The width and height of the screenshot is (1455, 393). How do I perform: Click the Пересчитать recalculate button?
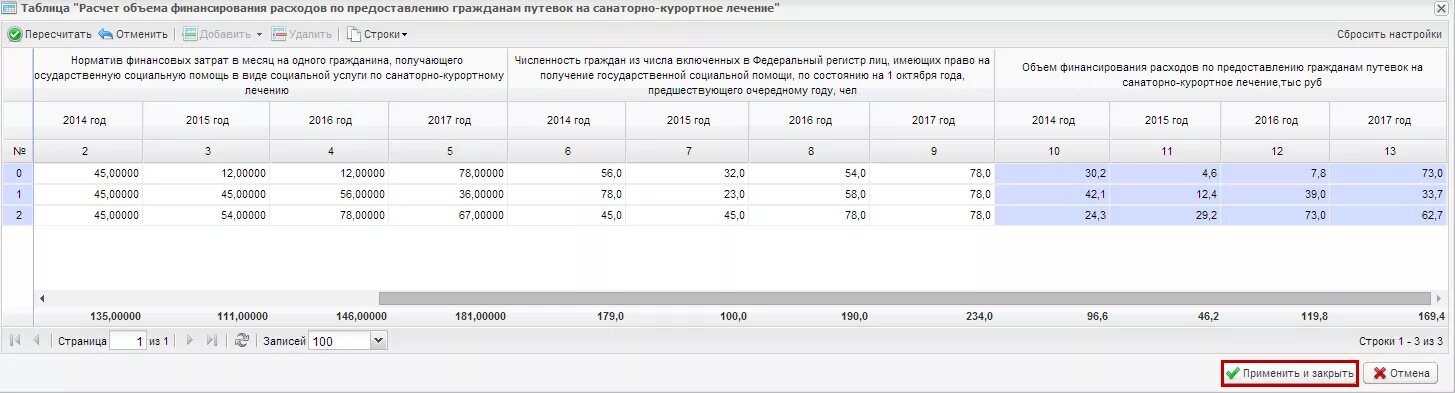[50, 34]
